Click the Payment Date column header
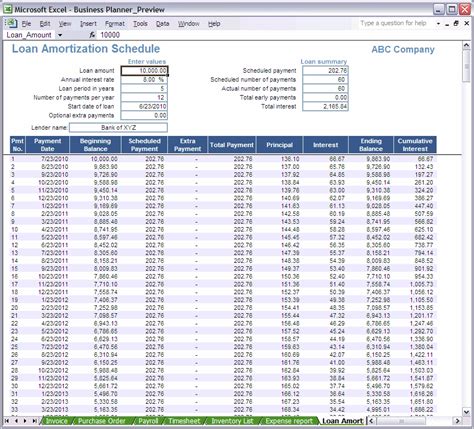The image size is (474, 429). [47, 145]
